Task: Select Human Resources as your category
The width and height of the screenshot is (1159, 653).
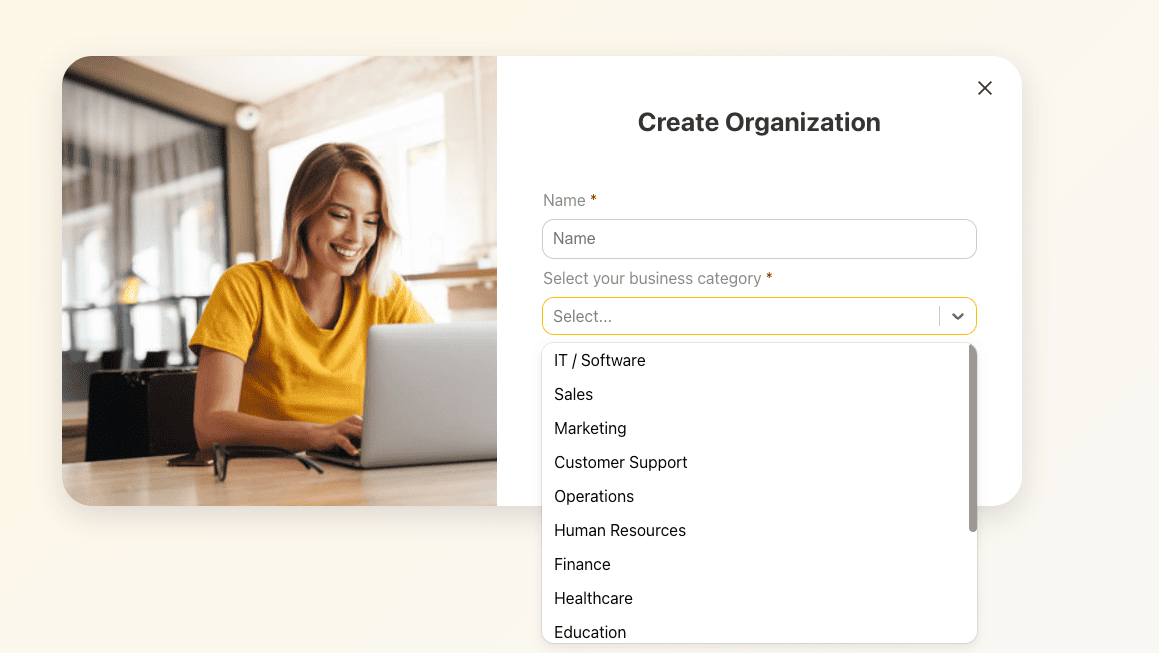Action: coord(620,530)
